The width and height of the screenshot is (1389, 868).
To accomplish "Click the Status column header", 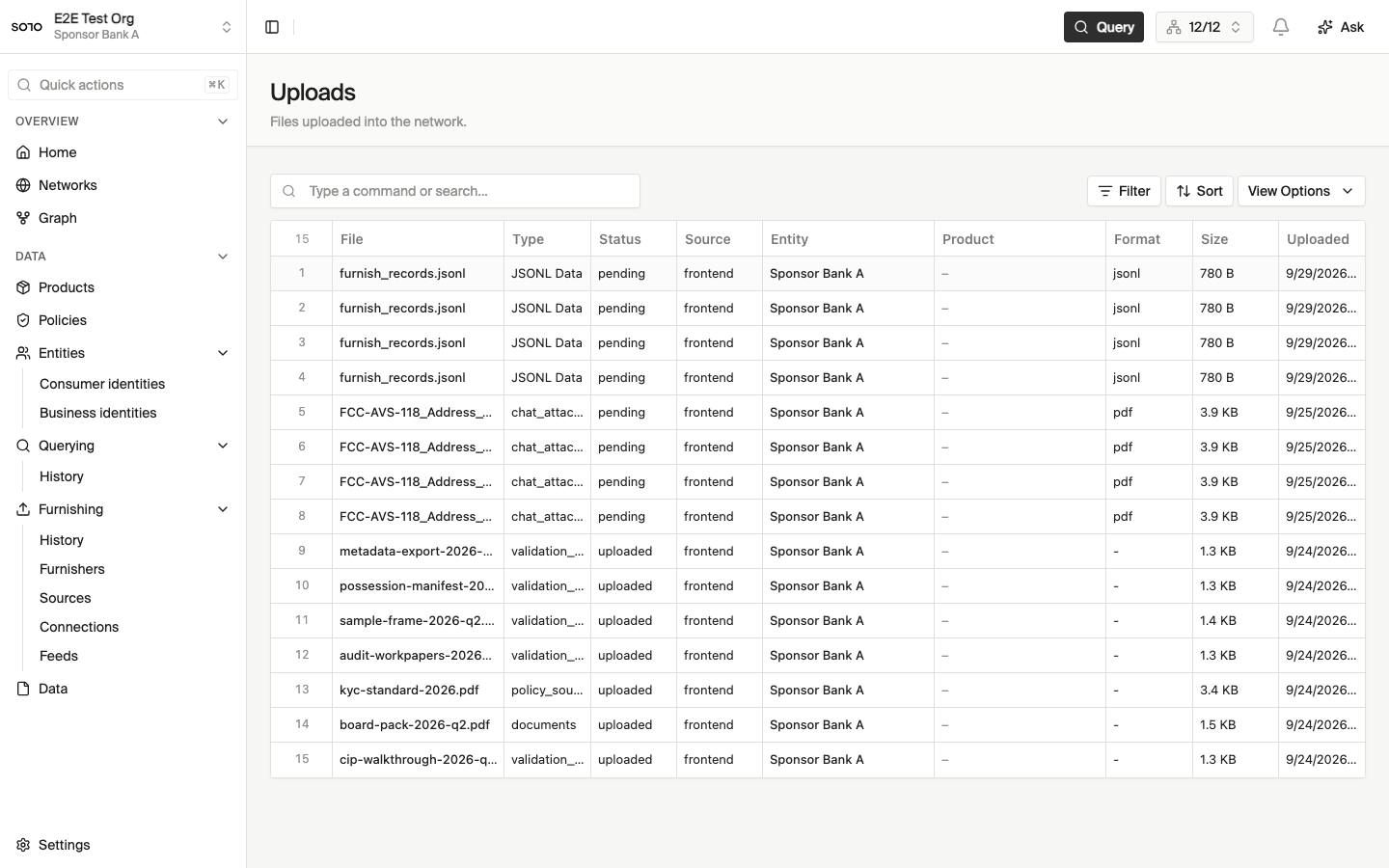I will pyautogui.click(x=633, y=239).
